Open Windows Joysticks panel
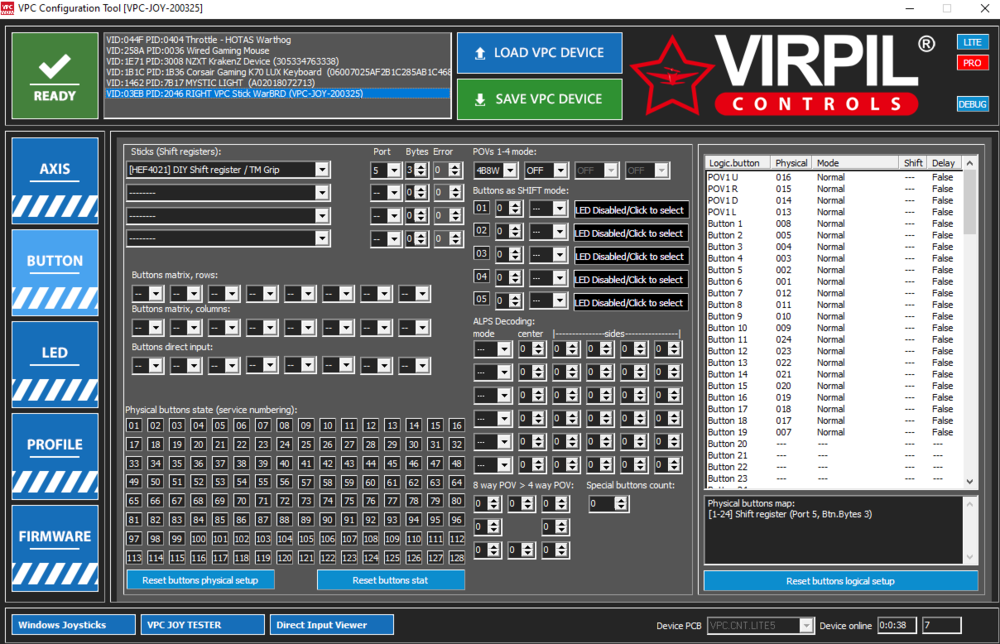This screenshot has width=1000, height=644. pyautogui.click(x=74, y=625)
